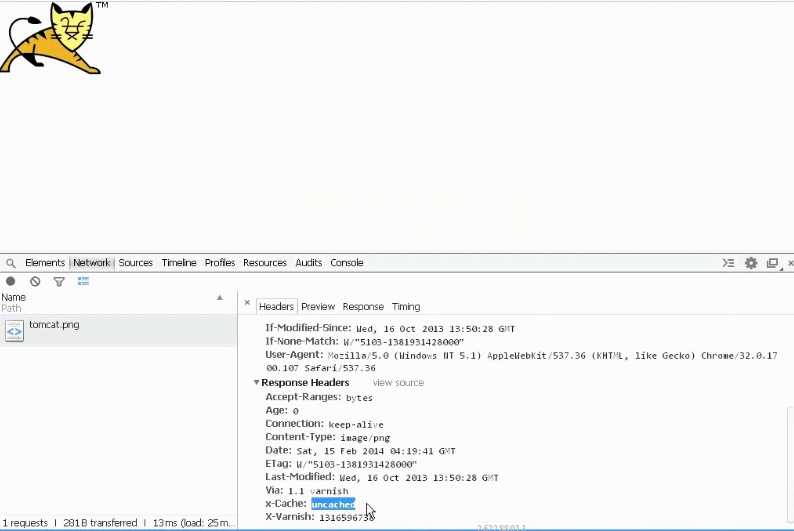Viewport: 794px width, 531px height.
Task: Select the tomcat.png request row
Action: (118, 330)
